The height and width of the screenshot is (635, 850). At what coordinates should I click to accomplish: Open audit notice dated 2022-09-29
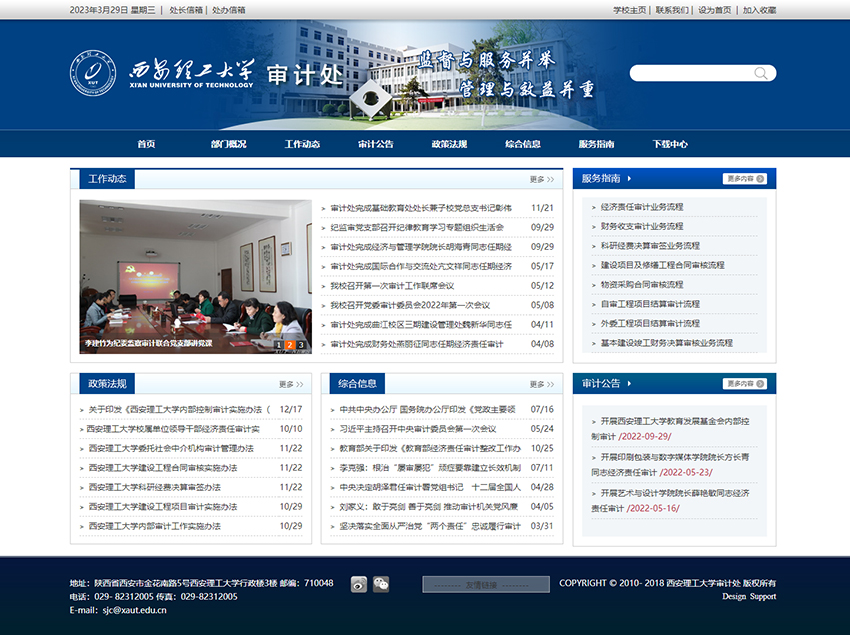point(671,429)
